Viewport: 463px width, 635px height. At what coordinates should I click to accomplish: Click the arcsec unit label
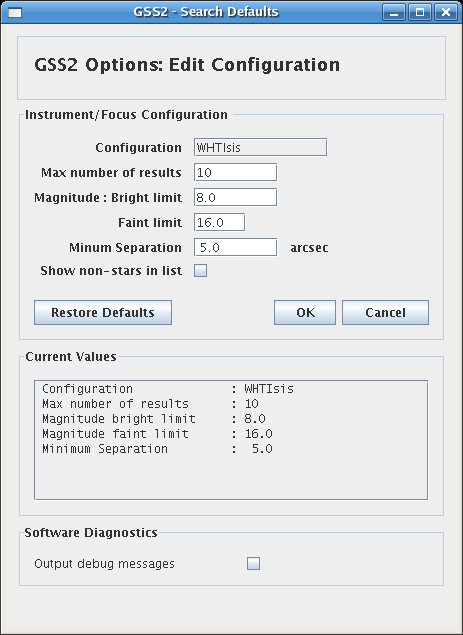(309, 248)
